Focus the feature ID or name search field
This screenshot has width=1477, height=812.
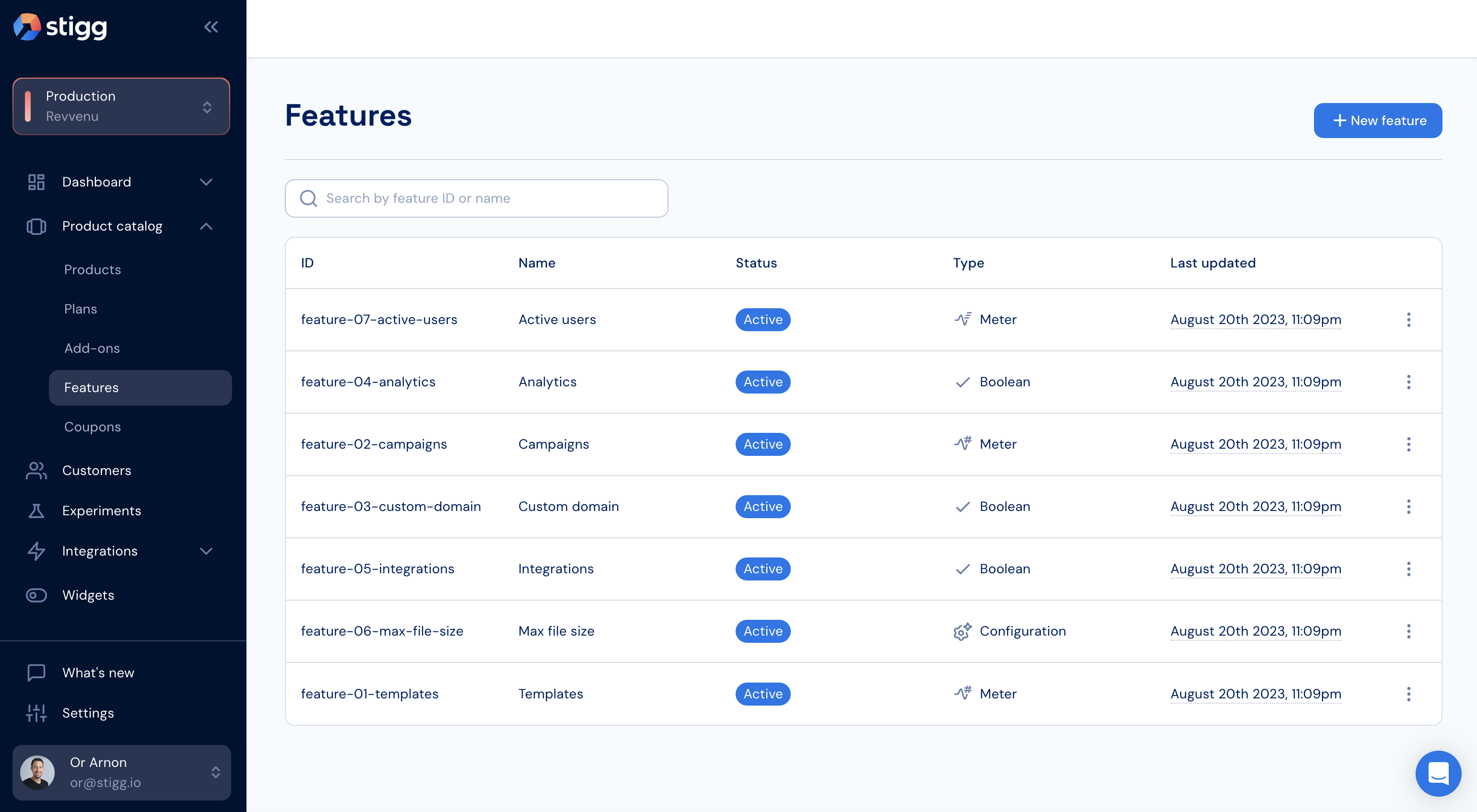[477, 198]
